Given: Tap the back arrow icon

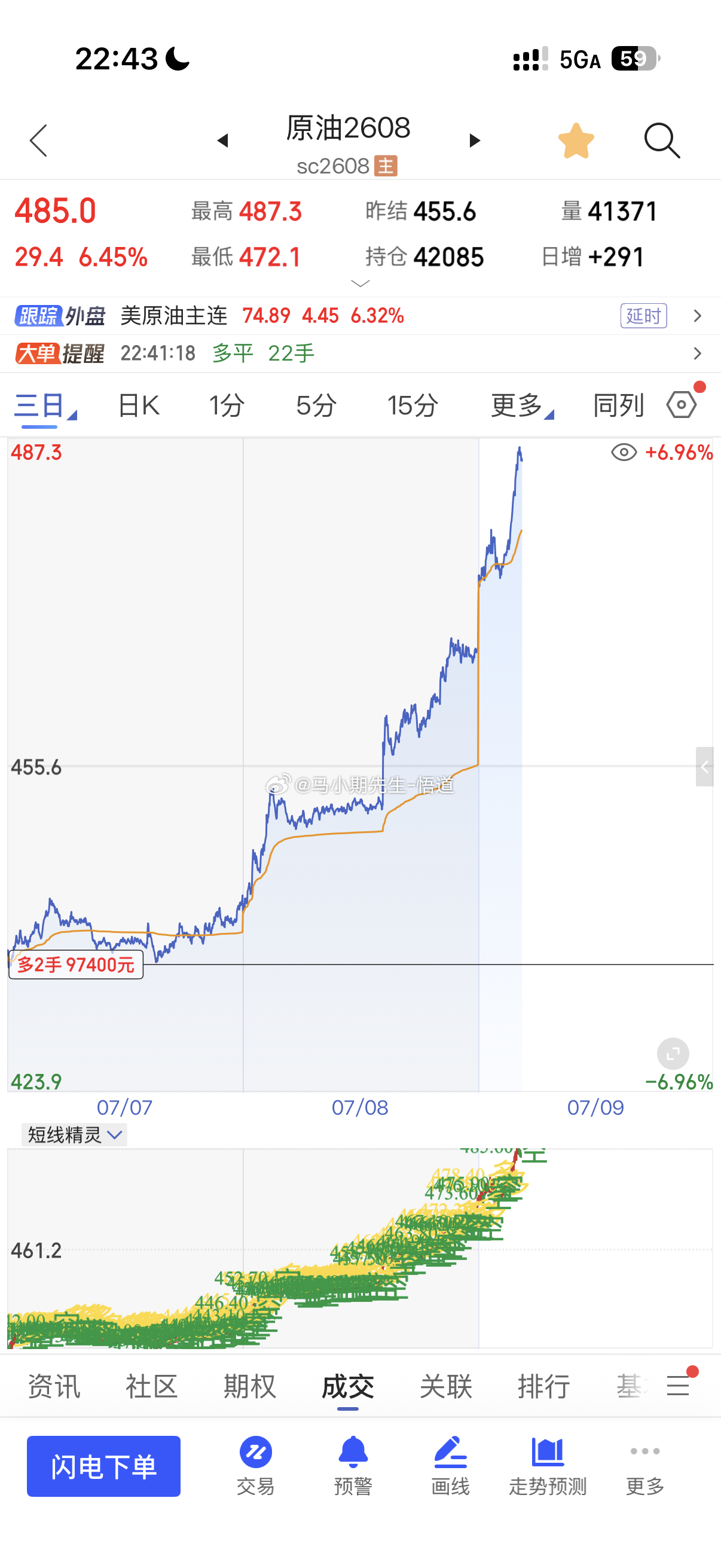Looking at the screenshot, I should (38, 141).
